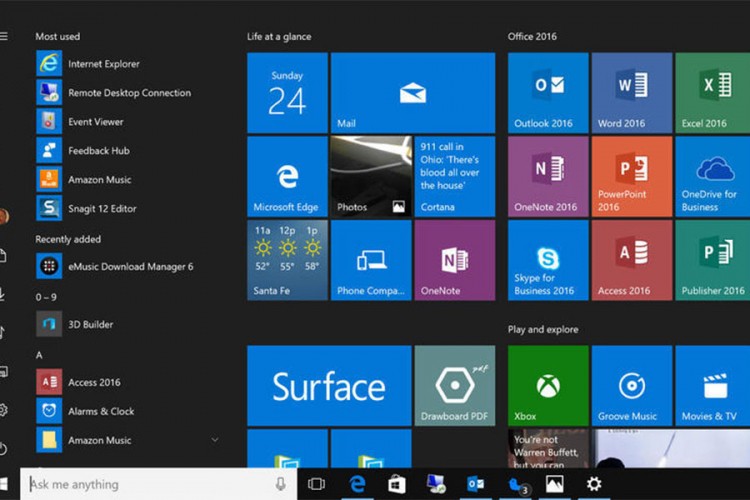Launch Remote Desktop Connection in Most used
The width and height of the screenshot is (750, 500).
[x=129, y=93]
